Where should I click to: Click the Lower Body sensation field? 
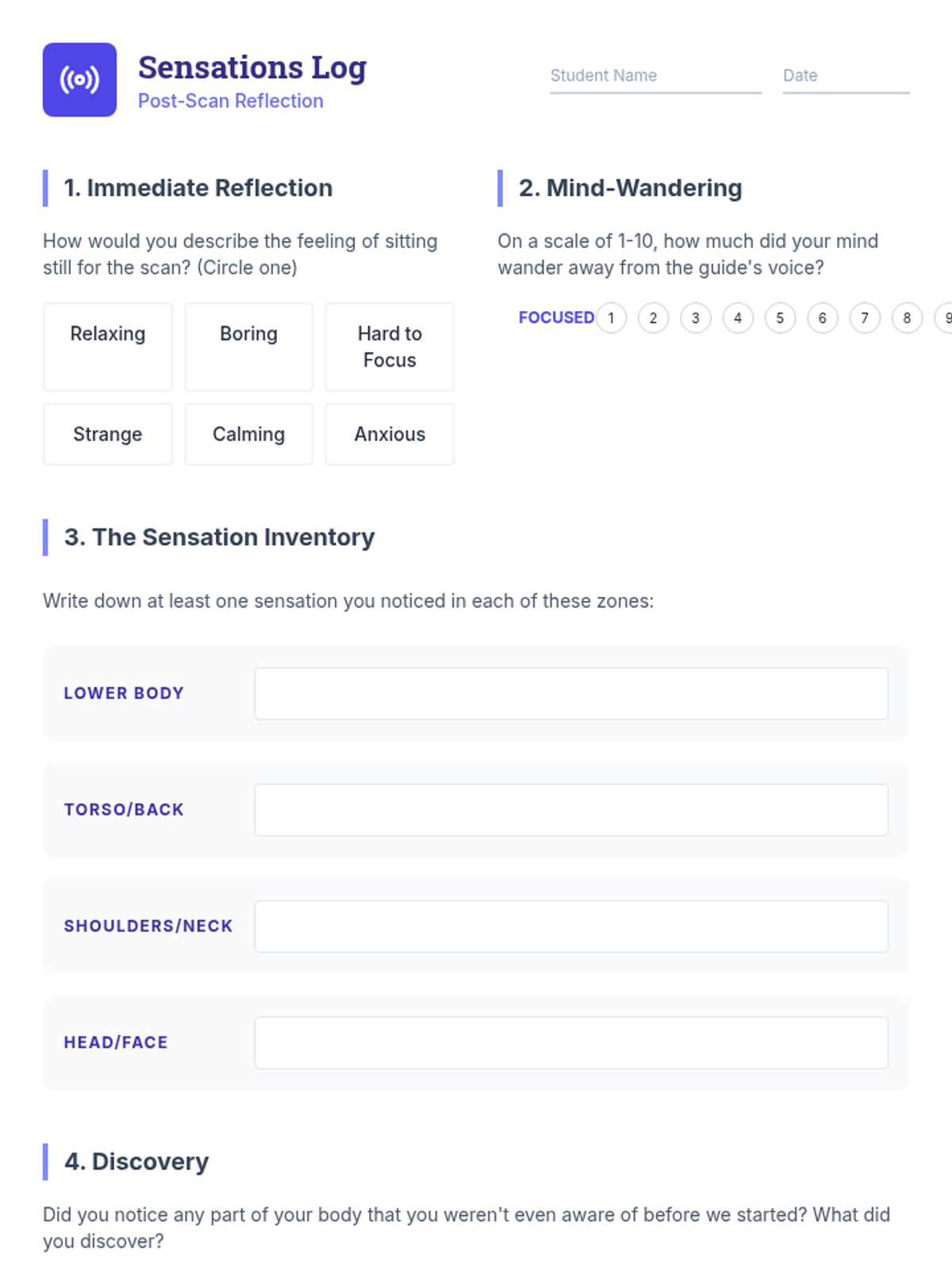571,694
